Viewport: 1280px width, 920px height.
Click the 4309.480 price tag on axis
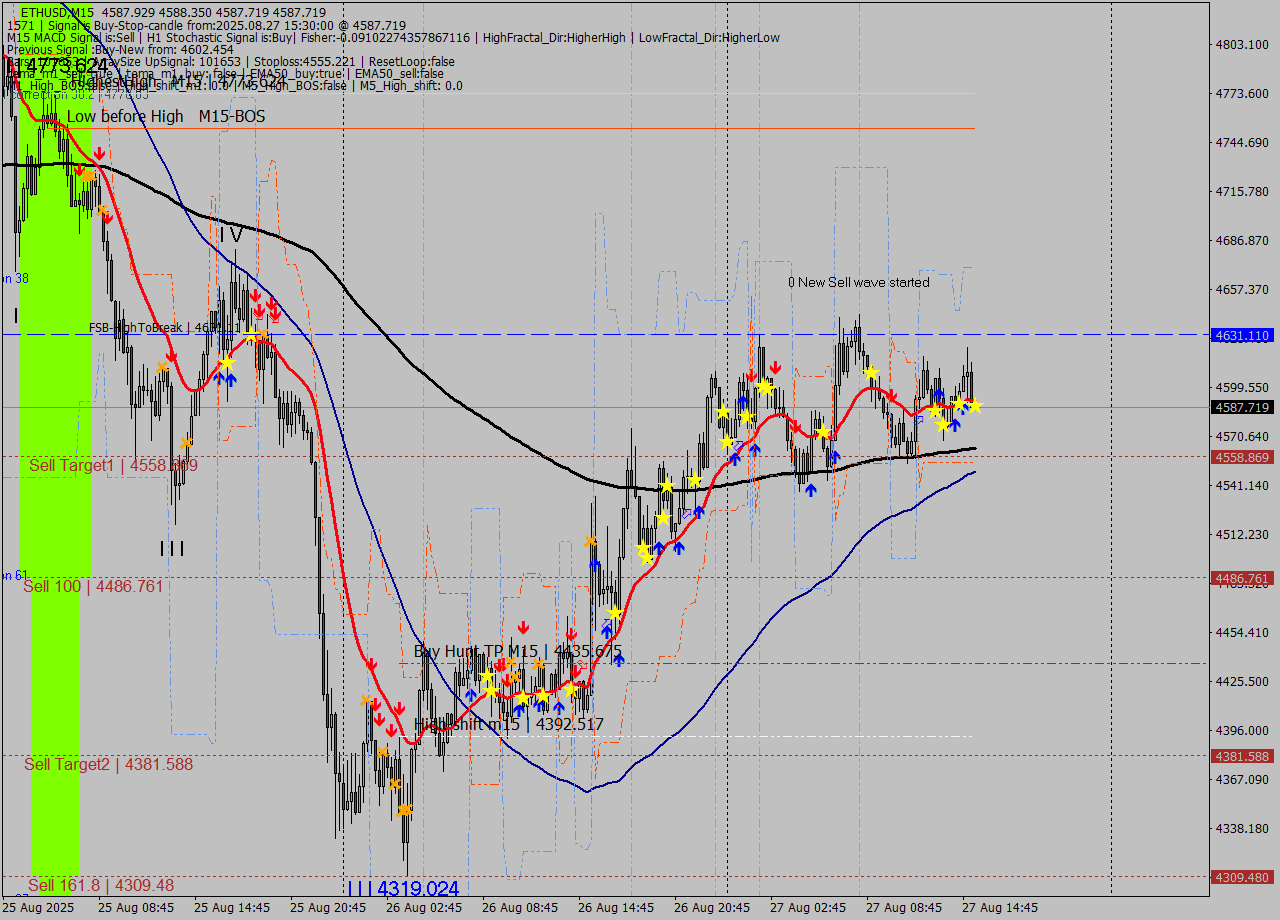pos(1242,877)
